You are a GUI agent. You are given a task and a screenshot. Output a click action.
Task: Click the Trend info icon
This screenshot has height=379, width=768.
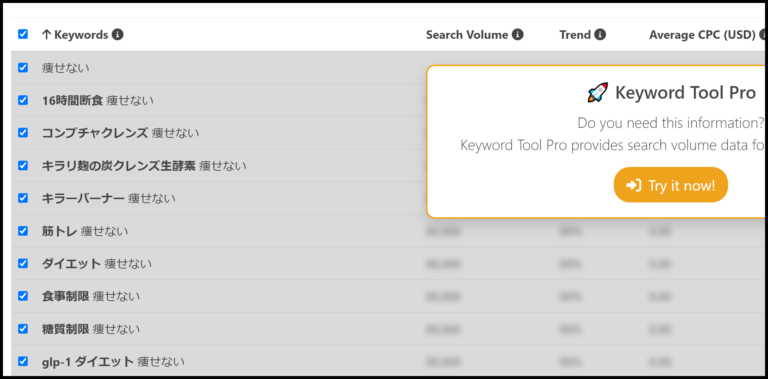pos(600,35)
